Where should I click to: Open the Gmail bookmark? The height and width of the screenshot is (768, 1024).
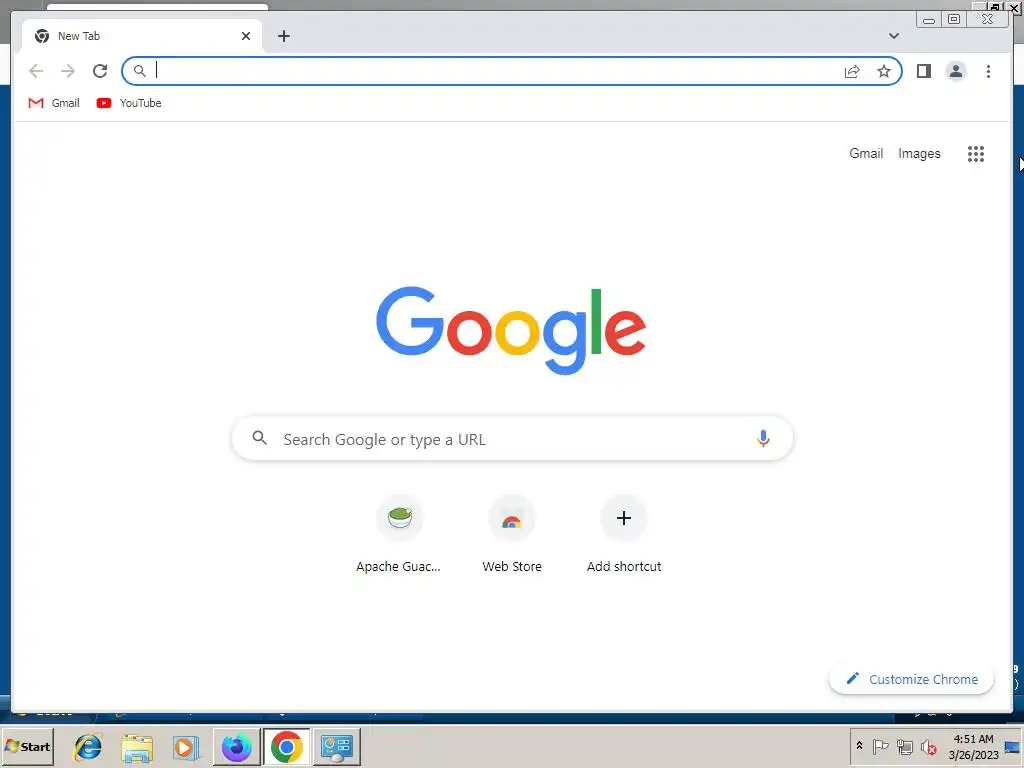(x=54, y=103)
